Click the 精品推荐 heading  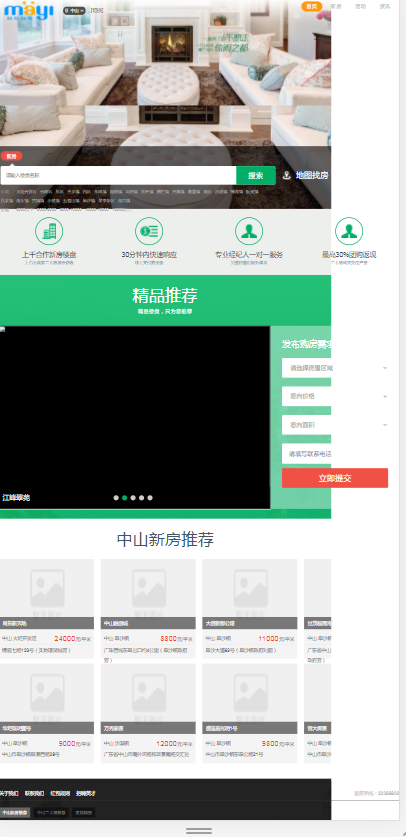tap(165, 295)
